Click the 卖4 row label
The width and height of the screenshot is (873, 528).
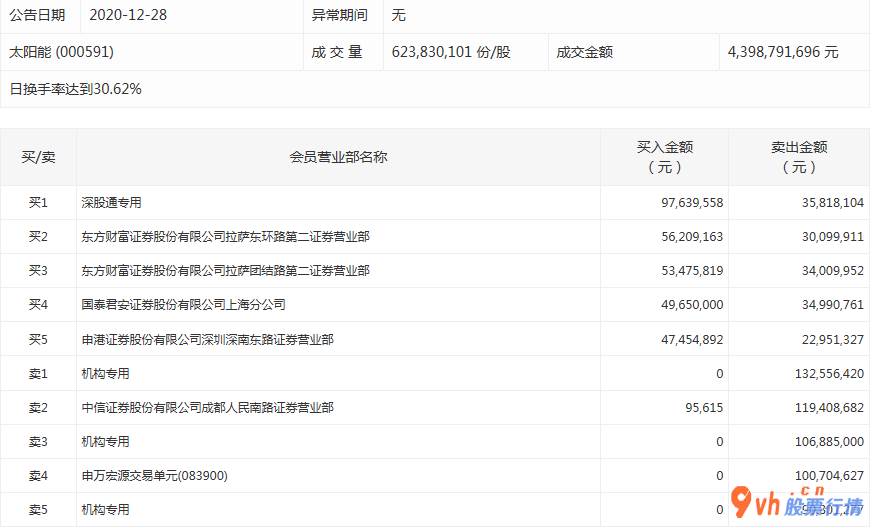[x=38, y=476]
